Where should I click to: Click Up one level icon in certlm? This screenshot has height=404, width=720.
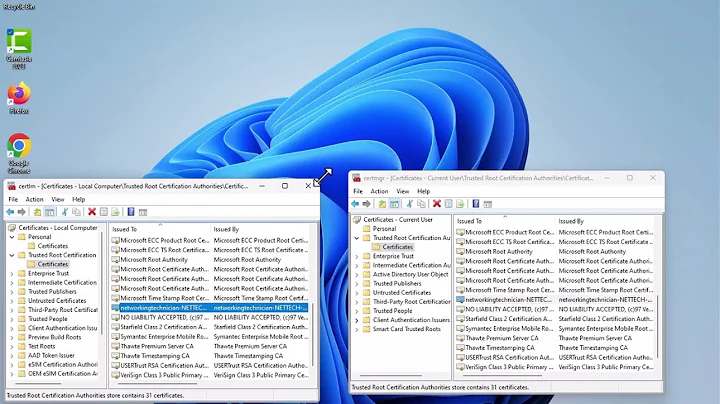pos(37,212)
